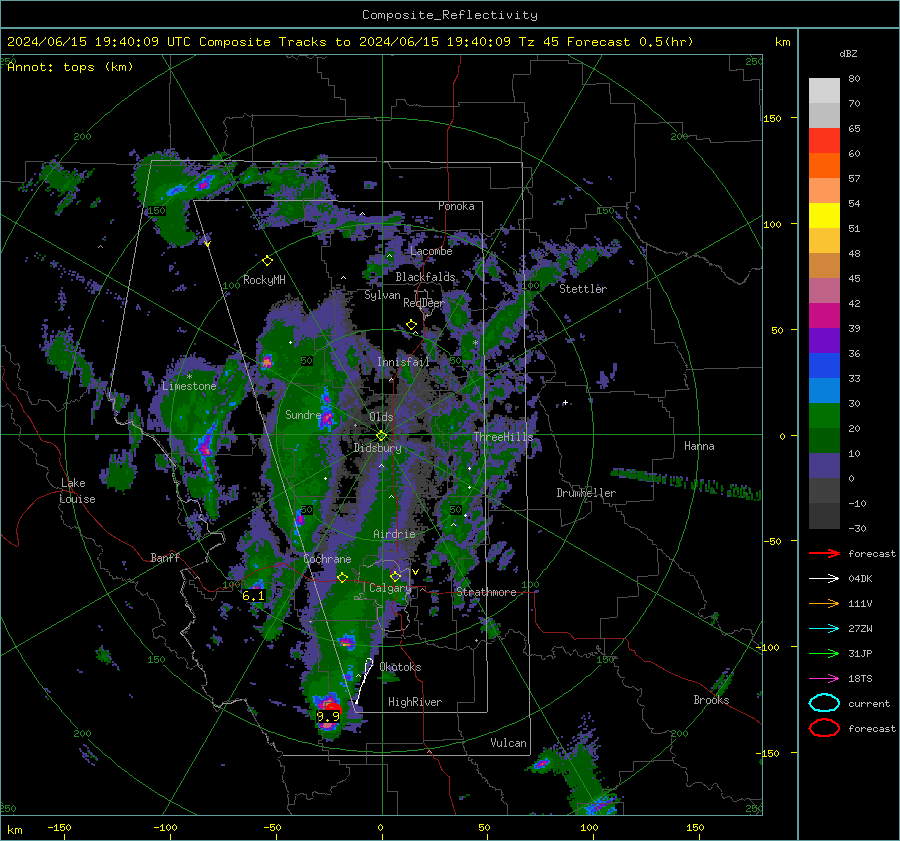Viewport: 900px width, 841px height.
Task: Click the Ponoka city label
Action: pyautogui.click(x=456, y=206)
